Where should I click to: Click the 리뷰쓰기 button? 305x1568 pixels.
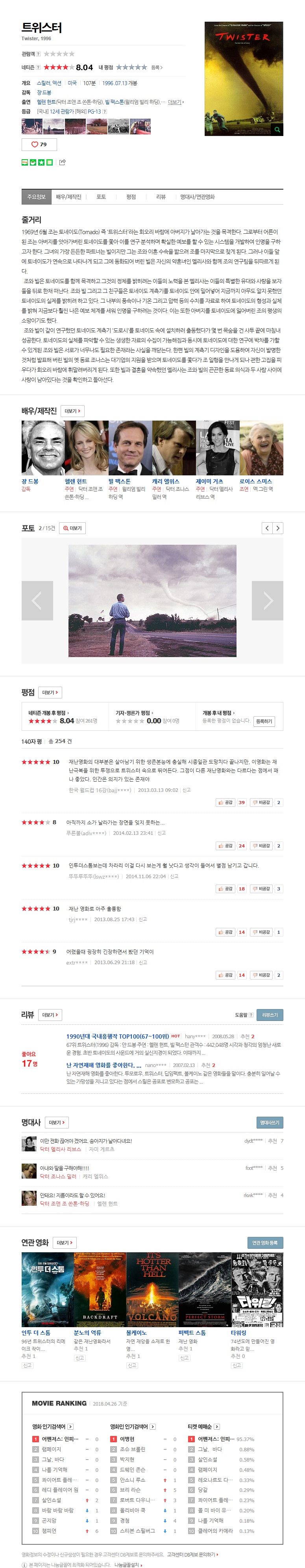click(x=270, y=1015)
